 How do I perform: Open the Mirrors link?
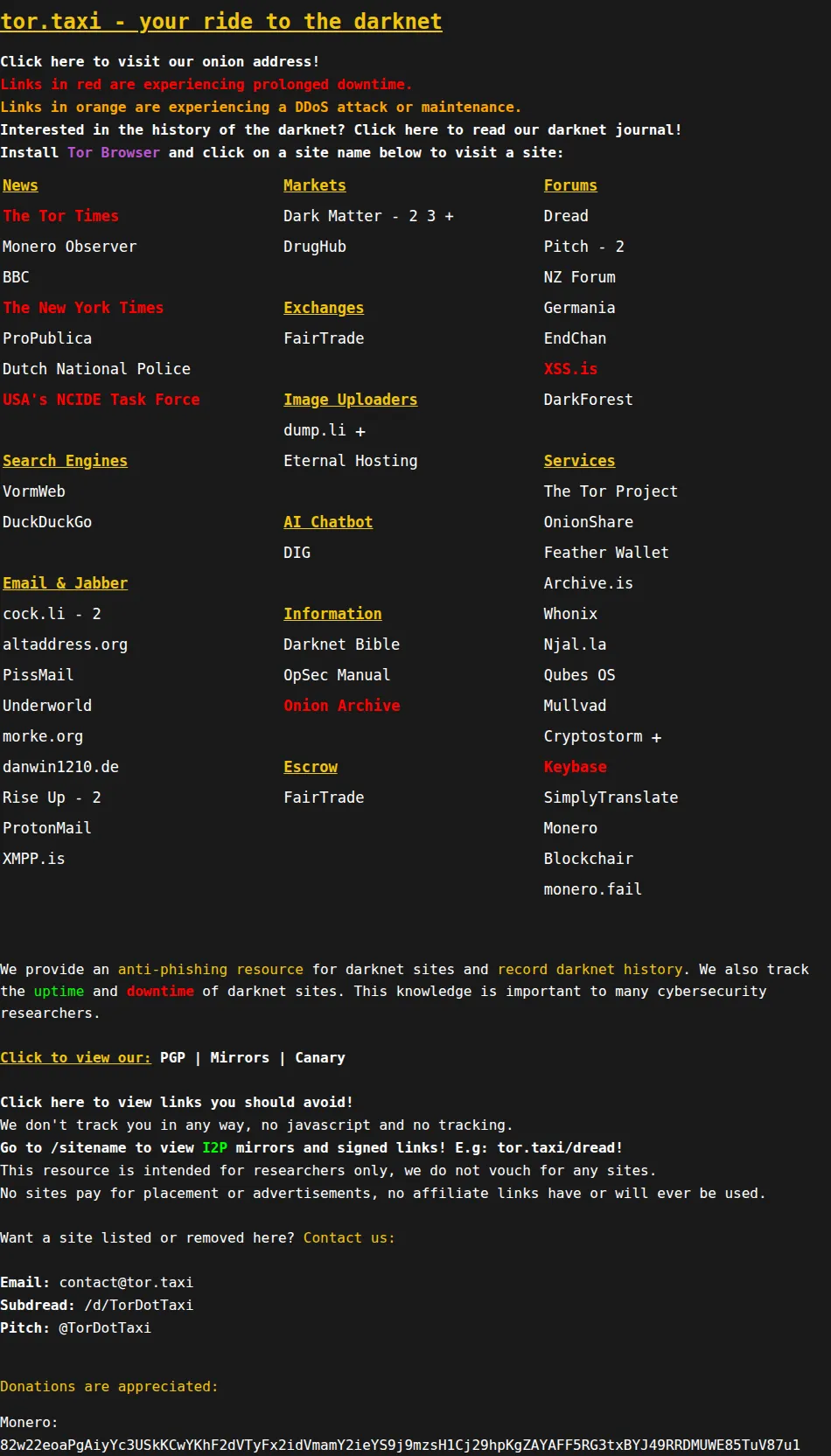pyautogui.click(x=240, y=1057)
